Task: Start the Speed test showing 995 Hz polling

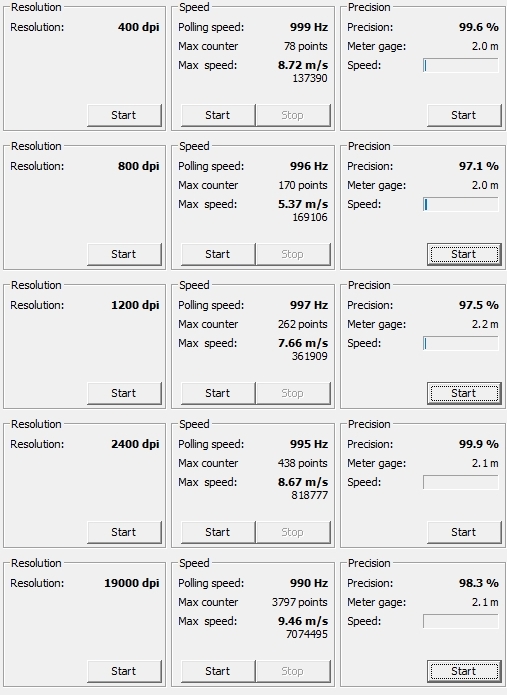Action: coord(218,532)
